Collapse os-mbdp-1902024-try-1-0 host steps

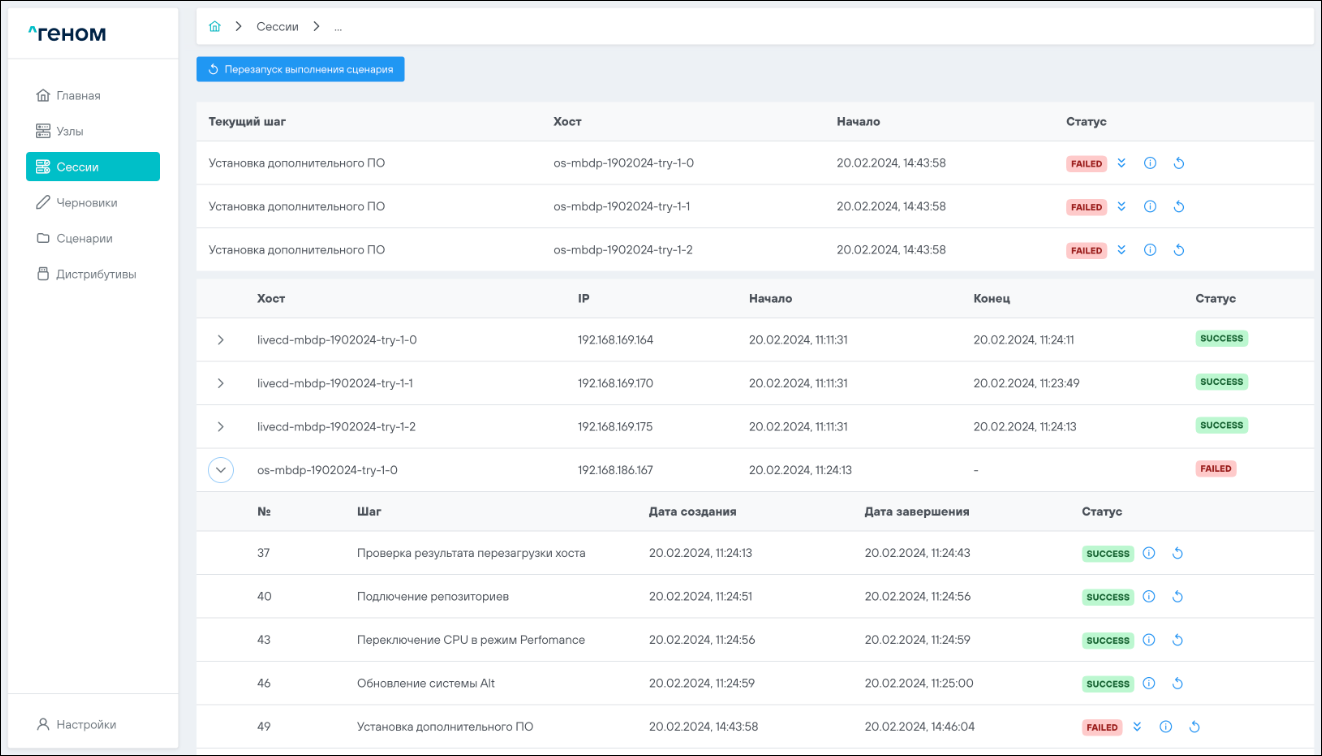(x=221, y=470)
